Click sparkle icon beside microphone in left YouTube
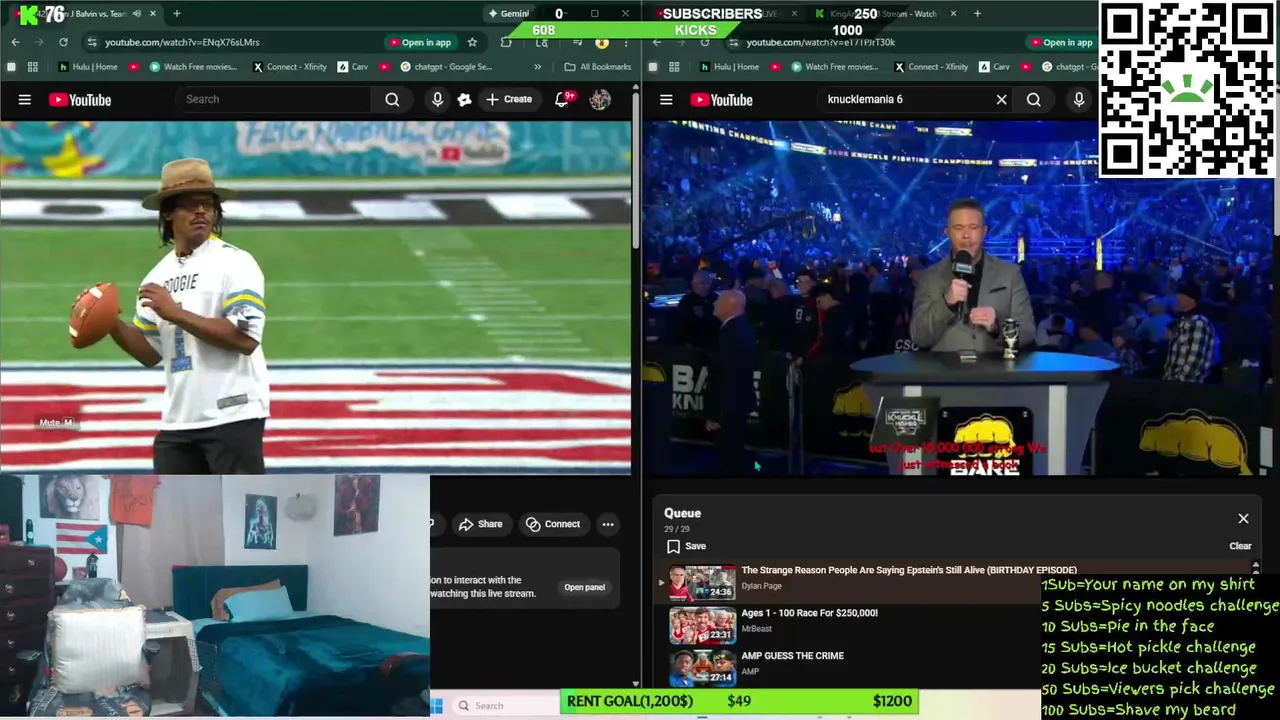The width and height of the screenshot is (1280, 720). tap(464, 99)
